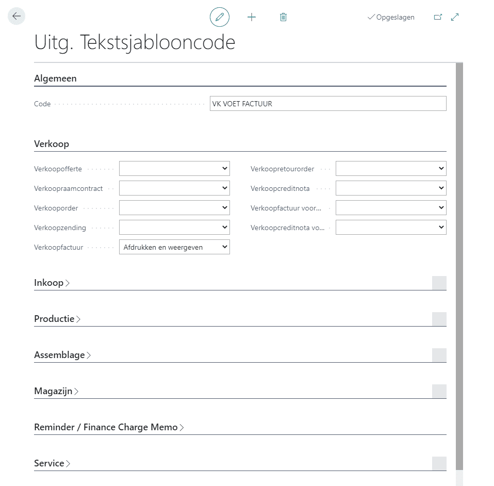This screenshot has height=486, width=494.
Task: Delete record using trash can icon
Action: (283, 17)
